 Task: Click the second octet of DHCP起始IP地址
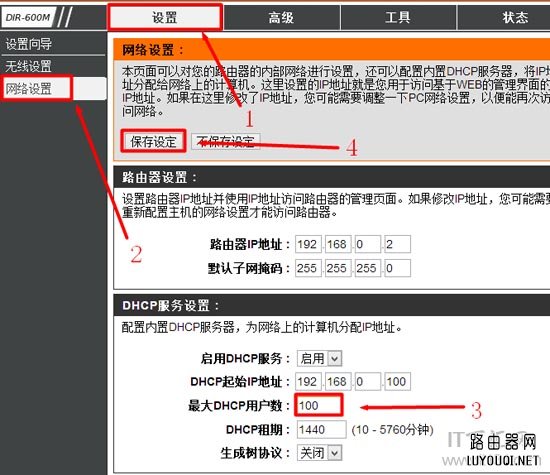338,381
